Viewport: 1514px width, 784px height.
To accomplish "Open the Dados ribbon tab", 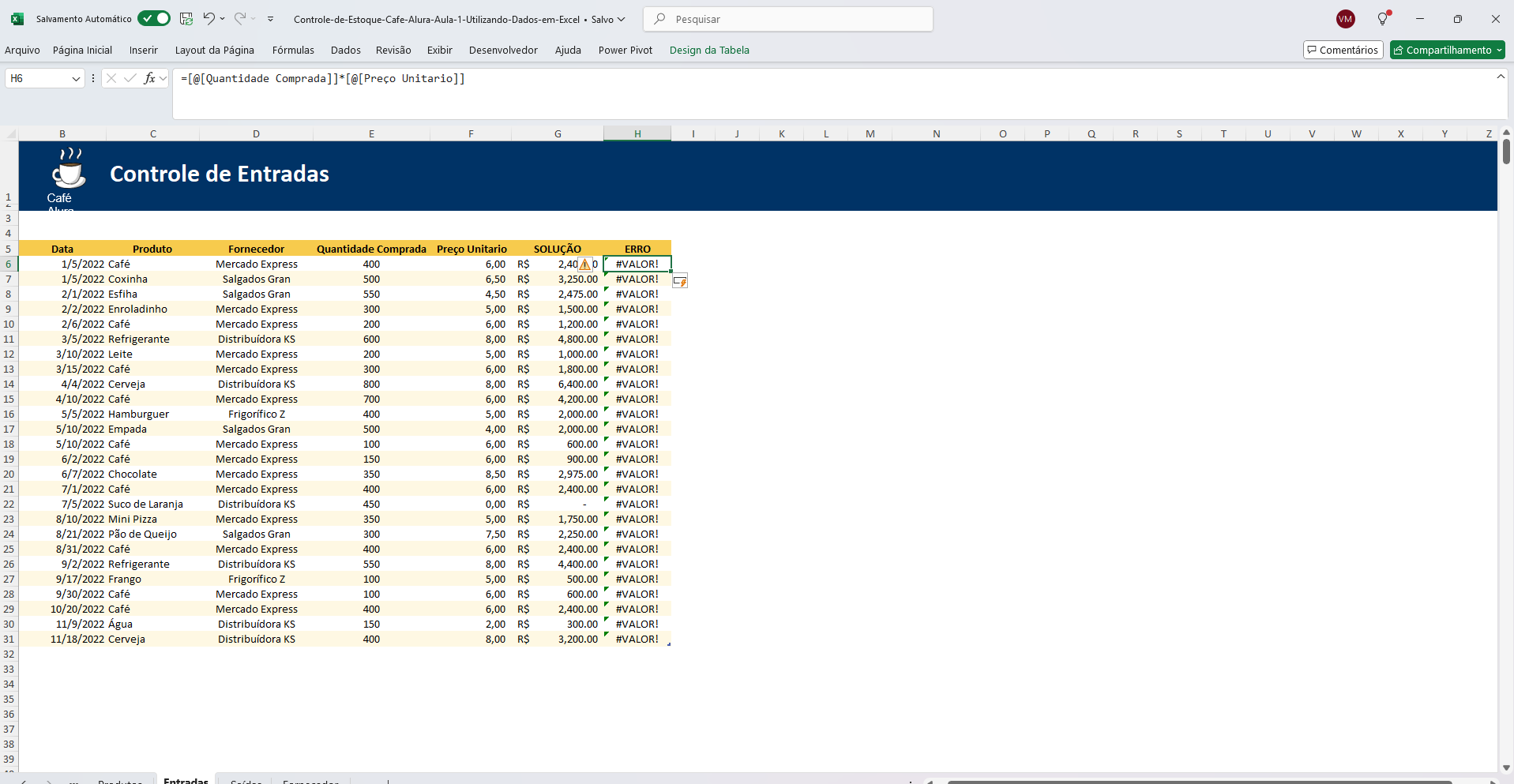I will [x=346, y=50].
